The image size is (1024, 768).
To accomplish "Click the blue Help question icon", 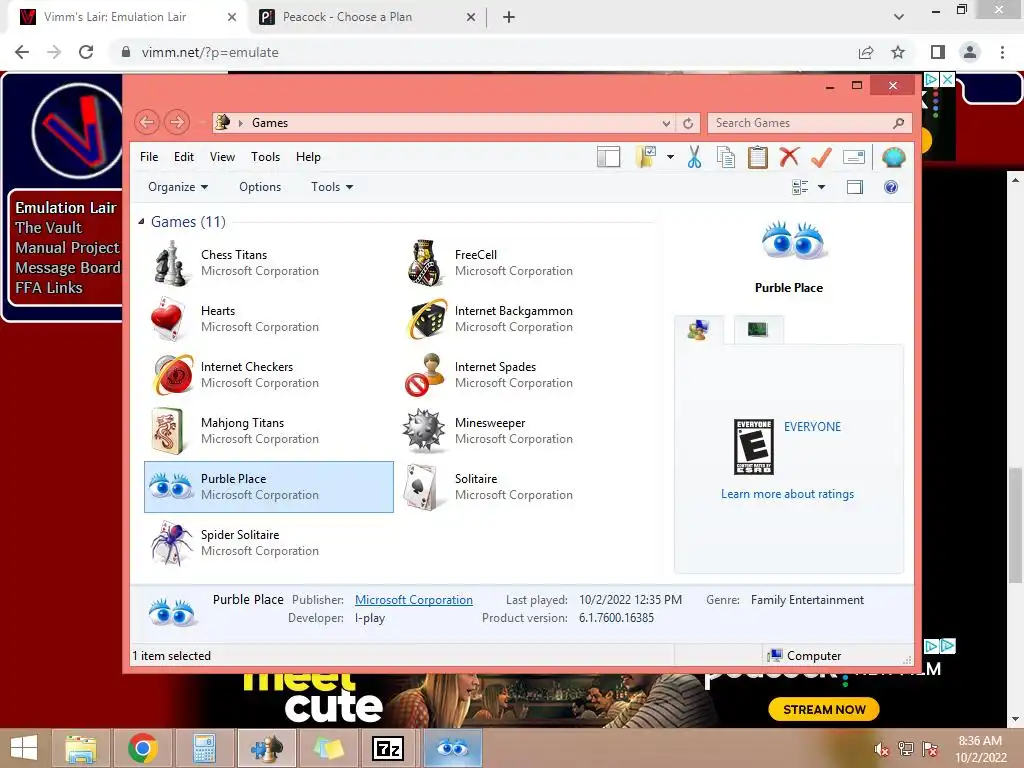I will point(891,187).
